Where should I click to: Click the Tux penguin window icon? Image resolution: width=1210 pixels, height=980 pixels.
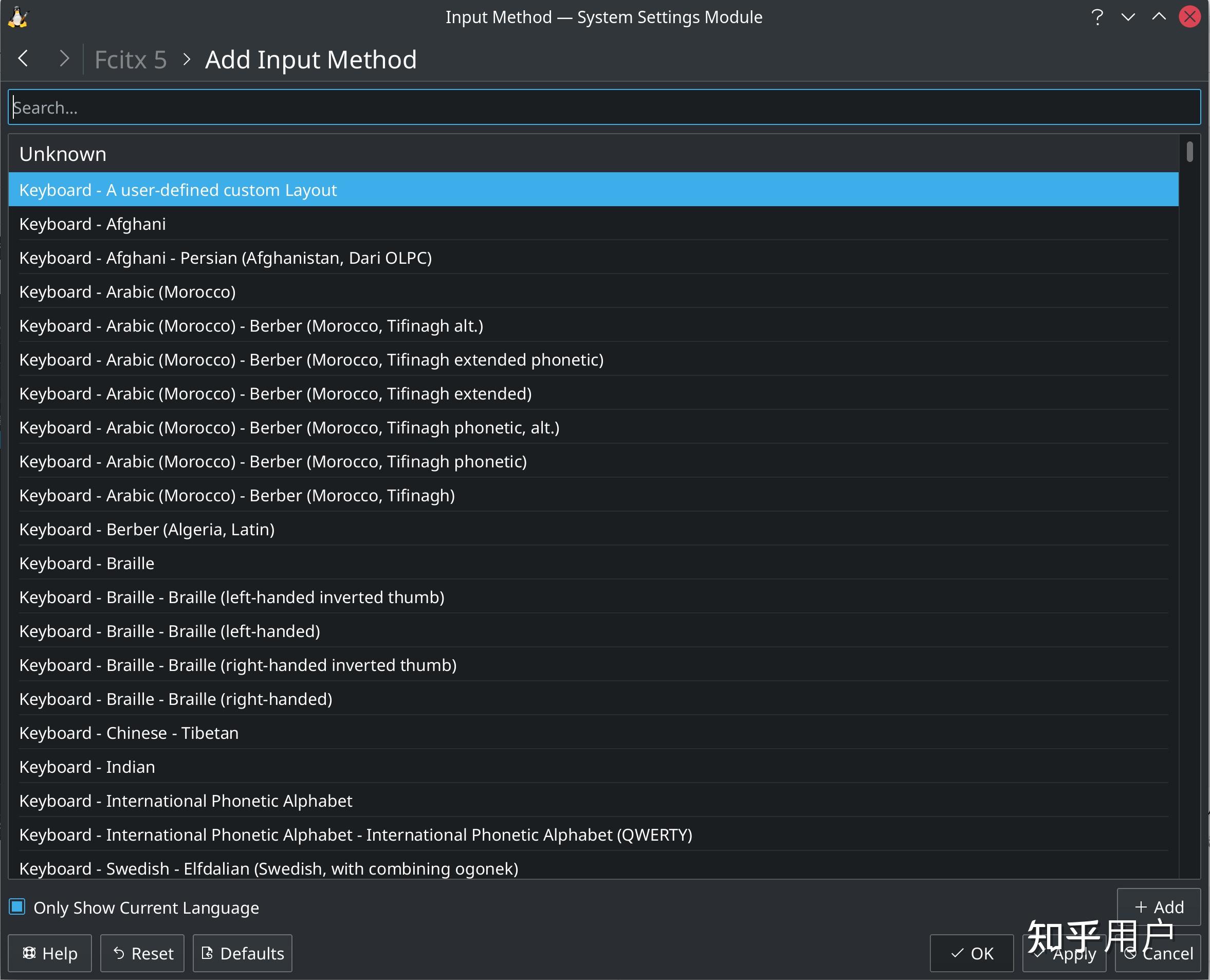pos(18,17)
